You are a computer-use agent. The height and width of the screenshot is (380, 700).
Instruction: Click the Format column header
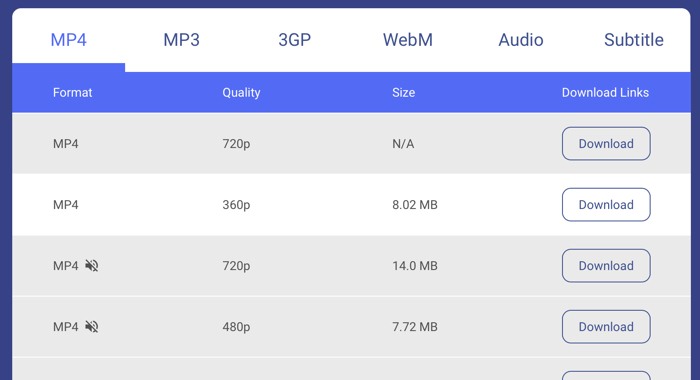(x=72, y=92)
